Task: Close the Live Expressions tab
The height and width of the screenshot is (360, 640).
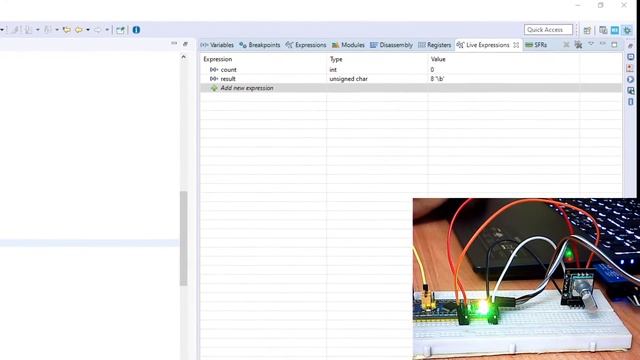Action: (x=516, y=45)
